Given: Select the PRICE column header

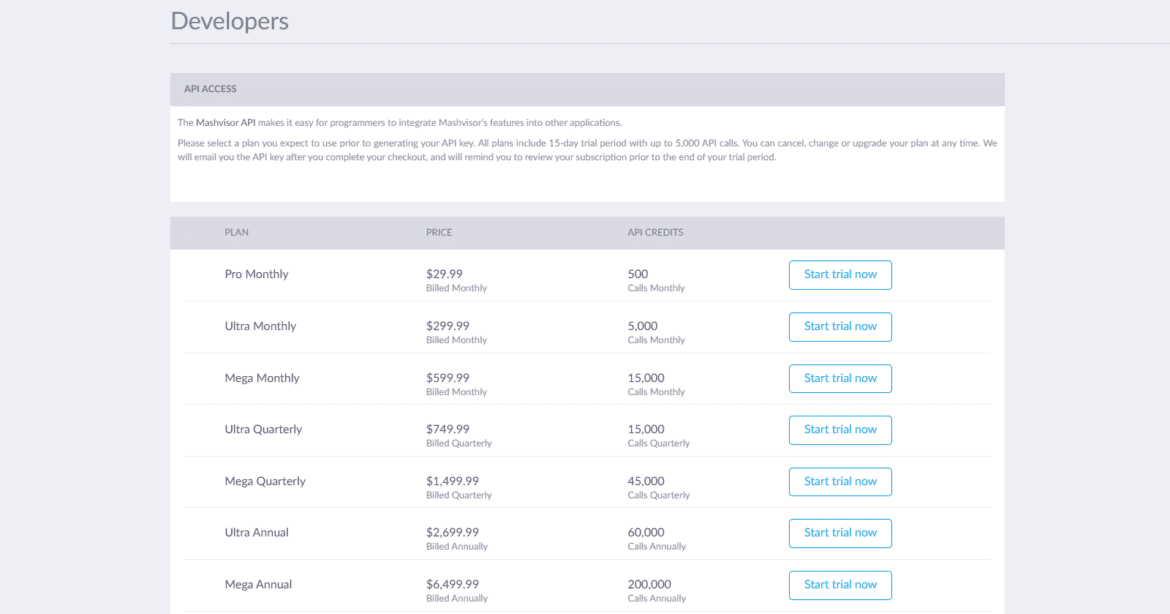Looking at the screenshot, I should coord(439,232).
